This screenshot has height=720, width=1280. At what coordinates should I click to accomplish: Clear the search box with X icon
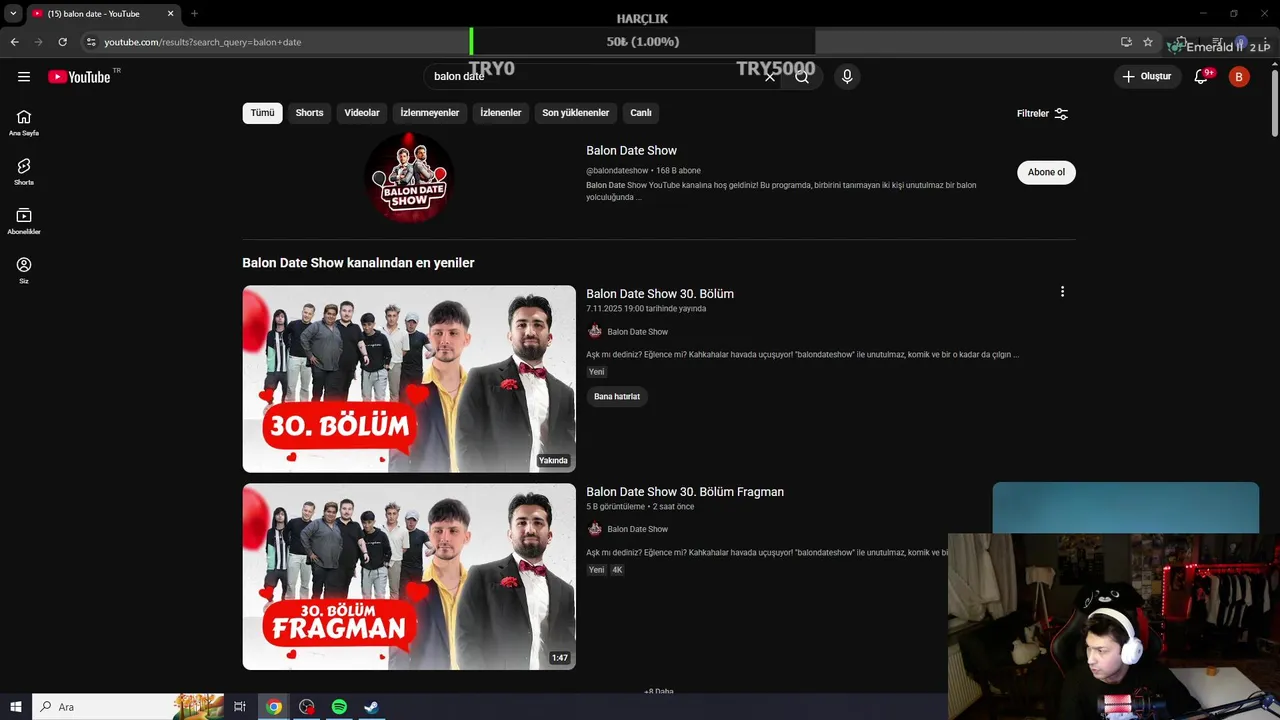(770, 76)
